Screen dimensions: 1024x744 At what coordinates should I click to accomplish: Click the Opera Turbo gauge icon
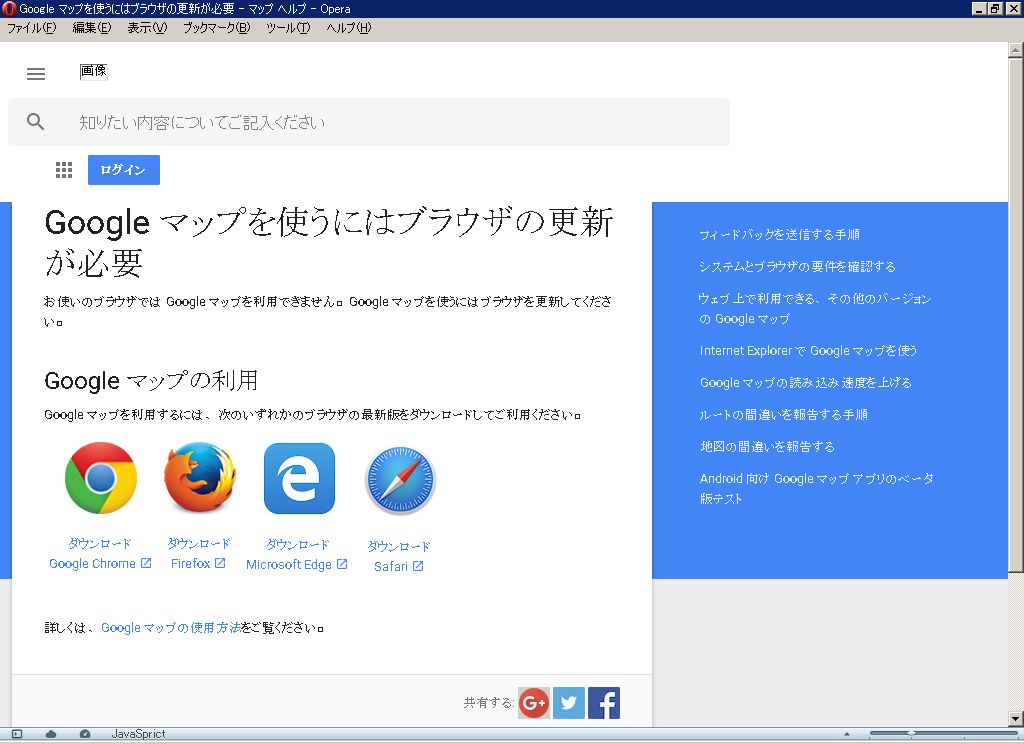coord(84,734)
